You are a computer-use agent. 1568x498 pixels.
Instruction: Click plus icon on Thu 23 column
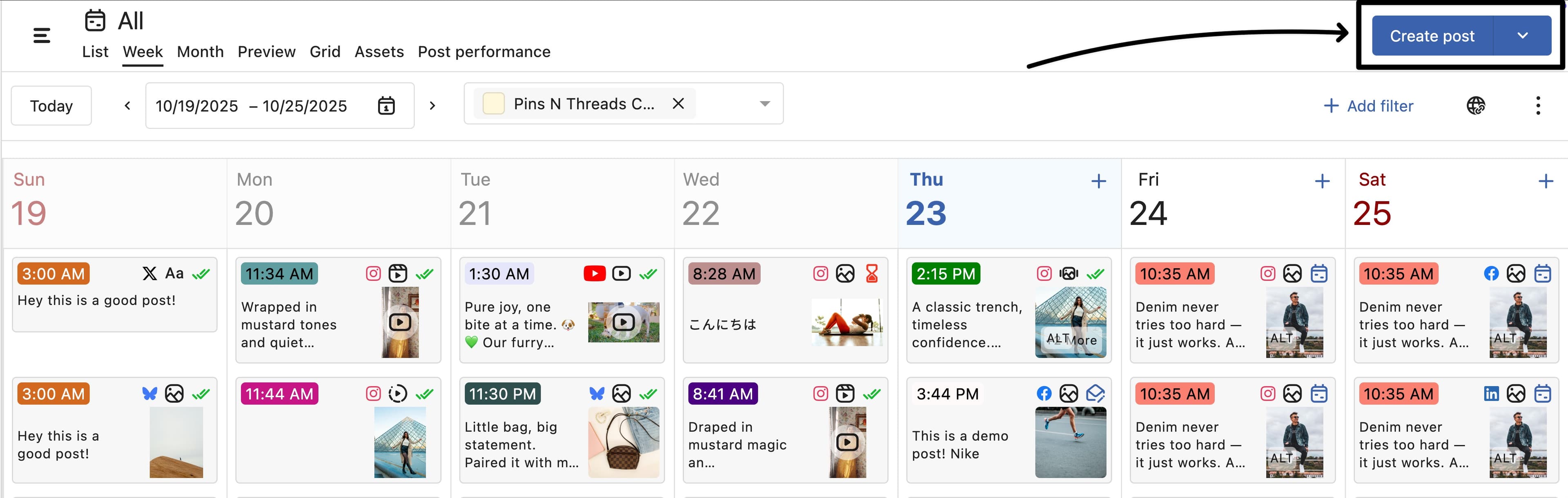1098,181
